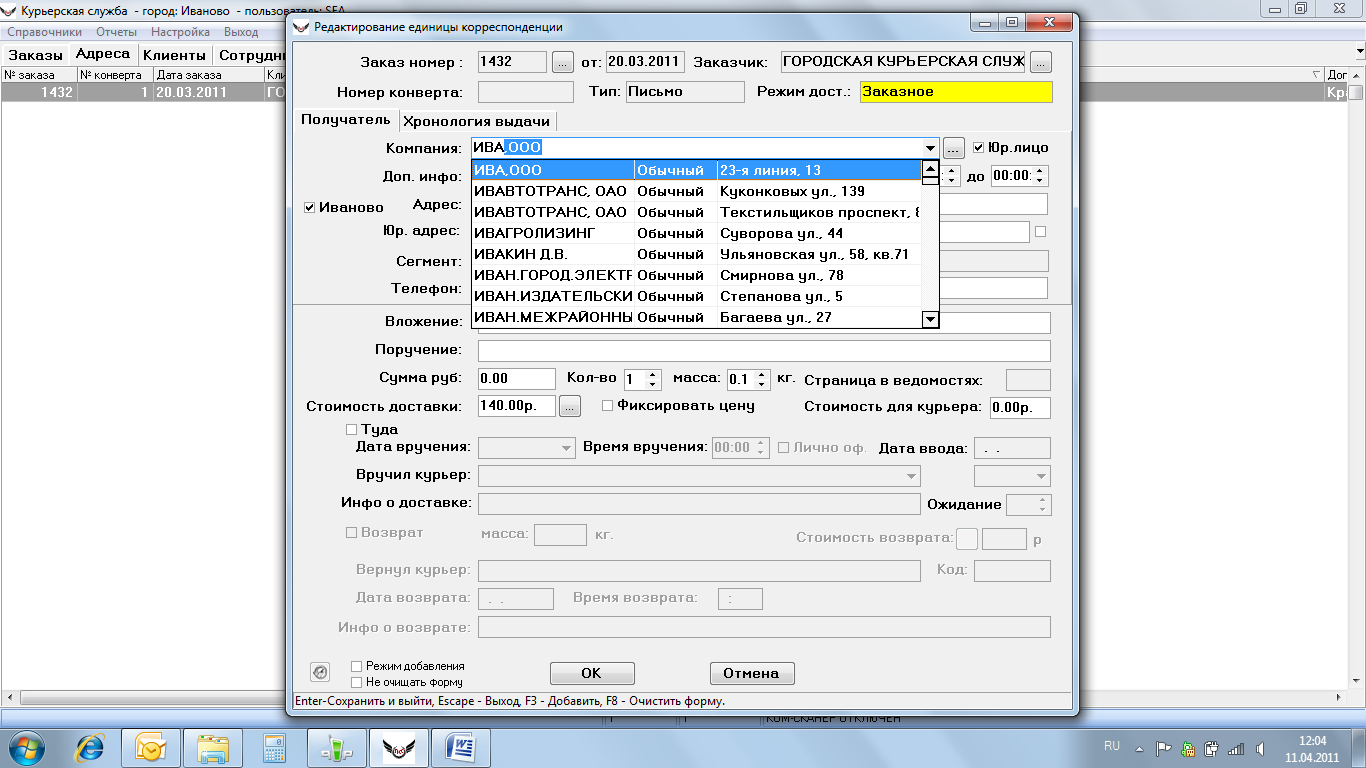Click the round icon beside Режим добавления
Image resolution: width=1366 pixels, height=768 pixels.
coord(320,672)
